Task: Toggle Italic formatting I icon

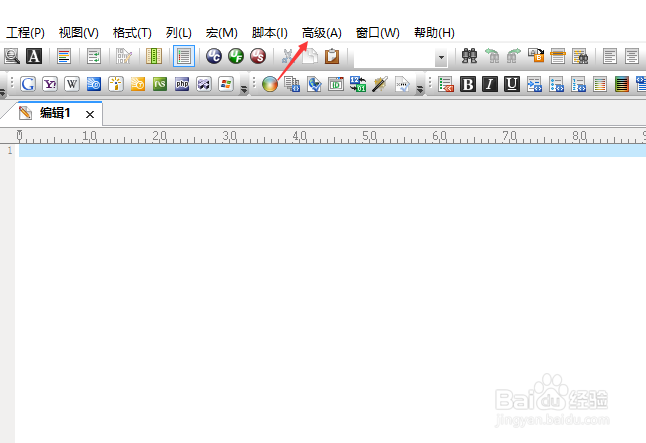Action: click(x=490, y=84)
